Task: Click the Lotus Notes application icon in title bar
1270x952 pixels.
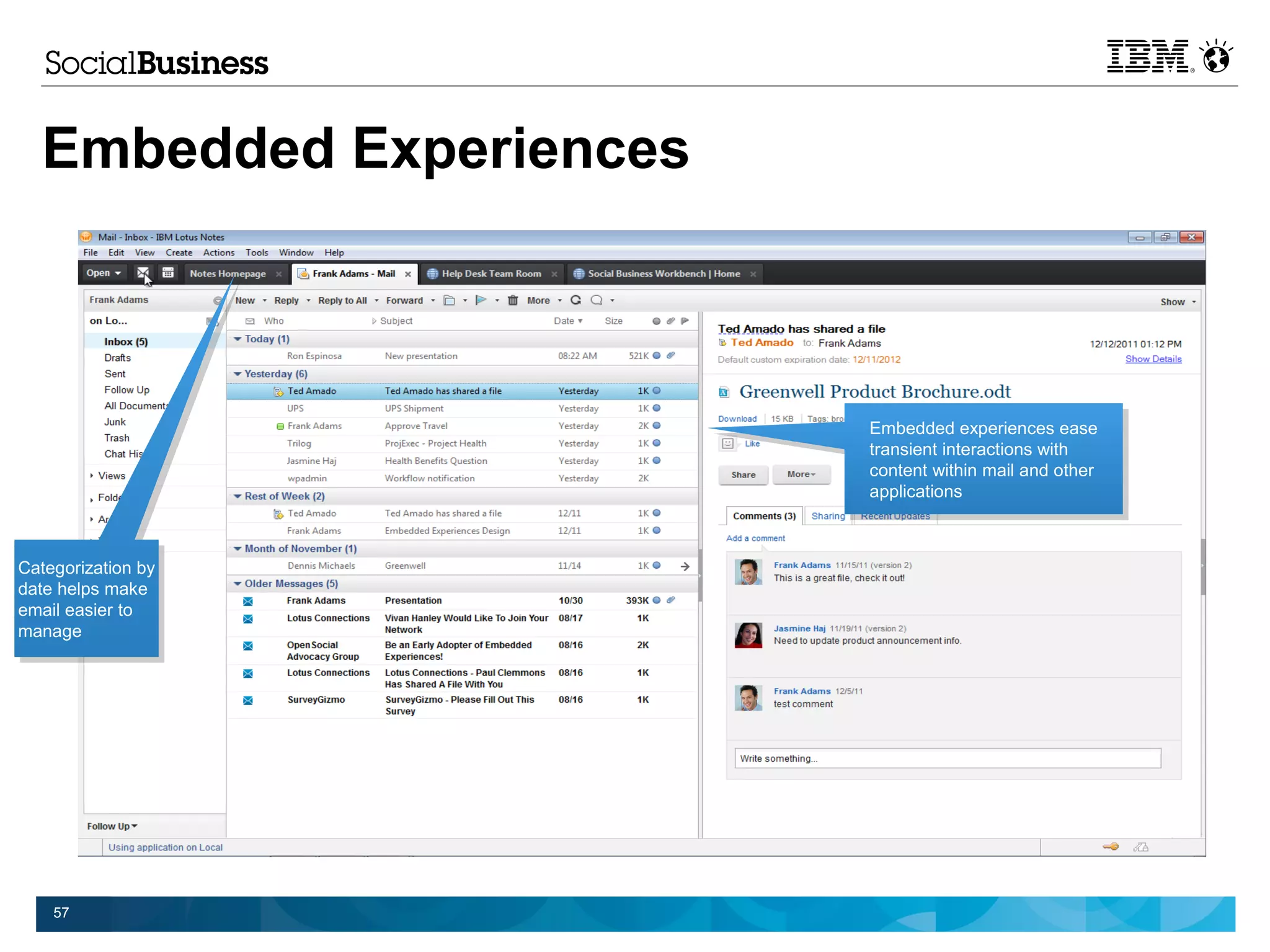Action: pyautogui.click(x=86, y=237)
